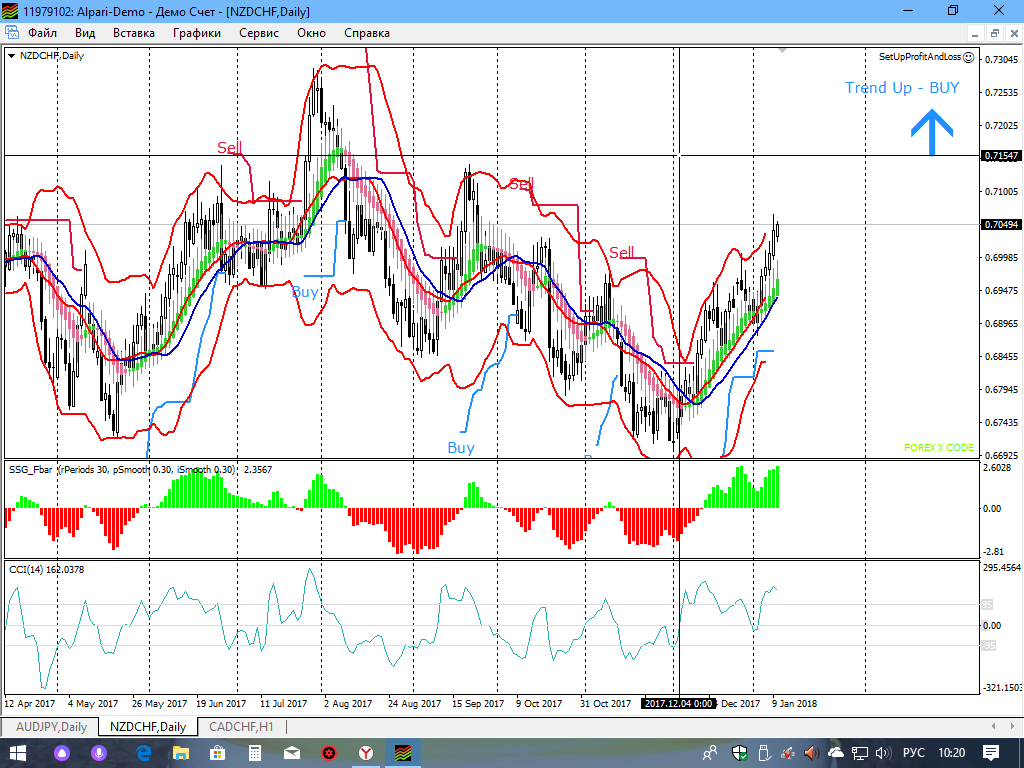Click the SetUpProfitAndLoss smiley icon
The image size is (1024, 768).
point(968,57)
